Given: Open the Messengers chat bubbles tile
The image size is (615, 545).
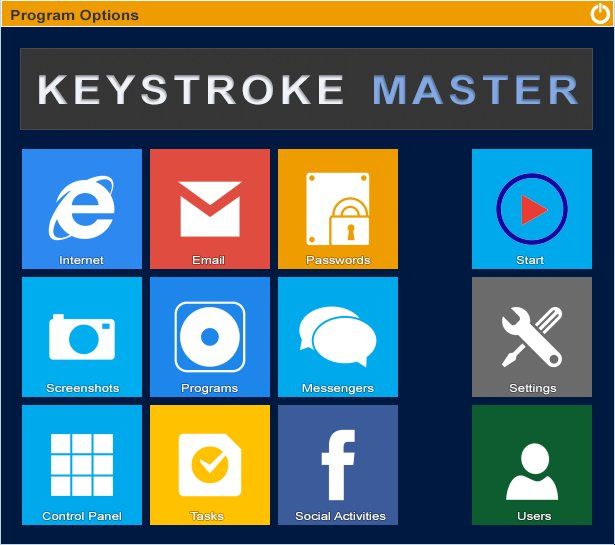Looking at the screenshot, I should click(338, 337).
